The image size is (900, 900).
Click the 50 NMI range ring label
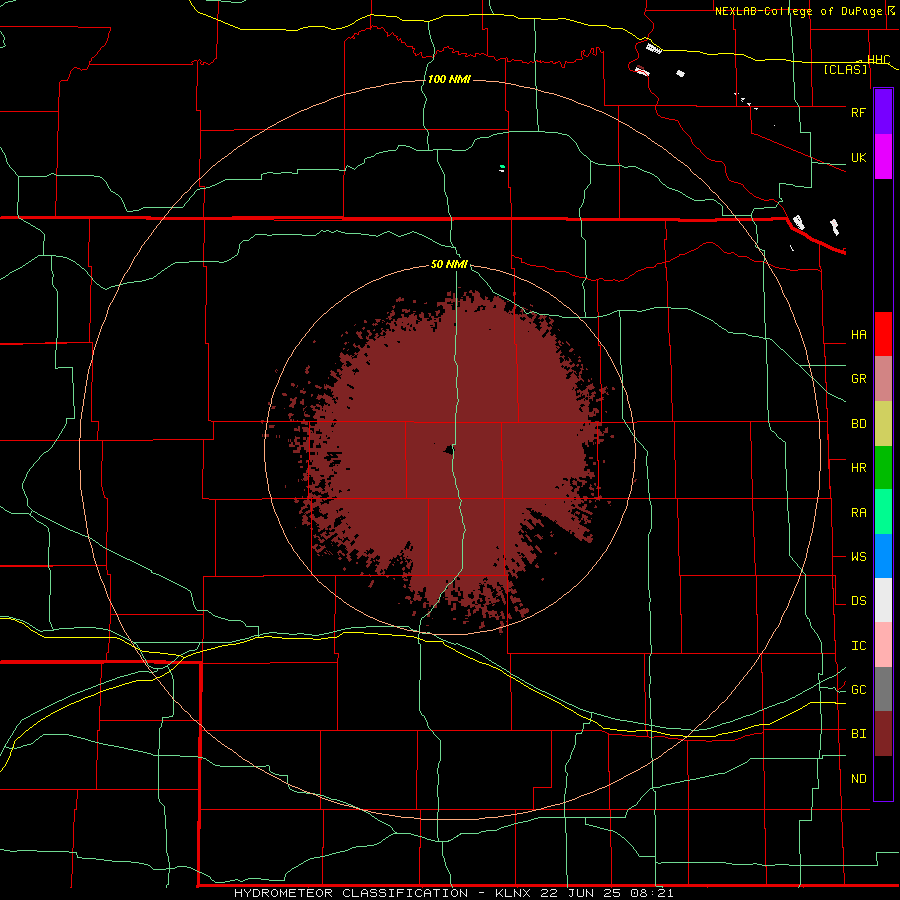(449, 265)
